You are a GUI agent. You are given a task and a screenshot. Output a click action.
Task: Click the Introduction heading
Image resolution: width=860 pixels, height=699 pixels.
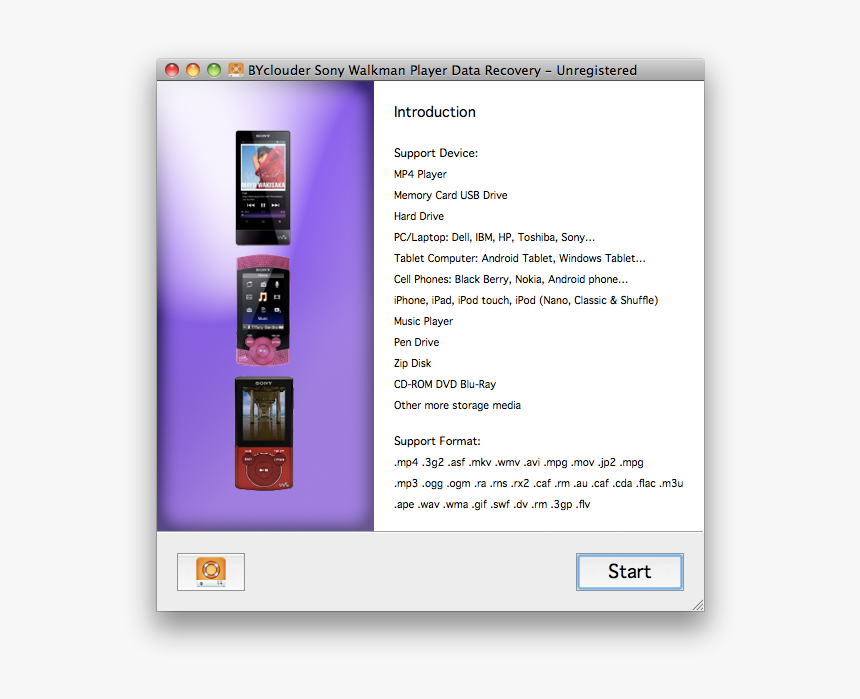coord(434,112)
